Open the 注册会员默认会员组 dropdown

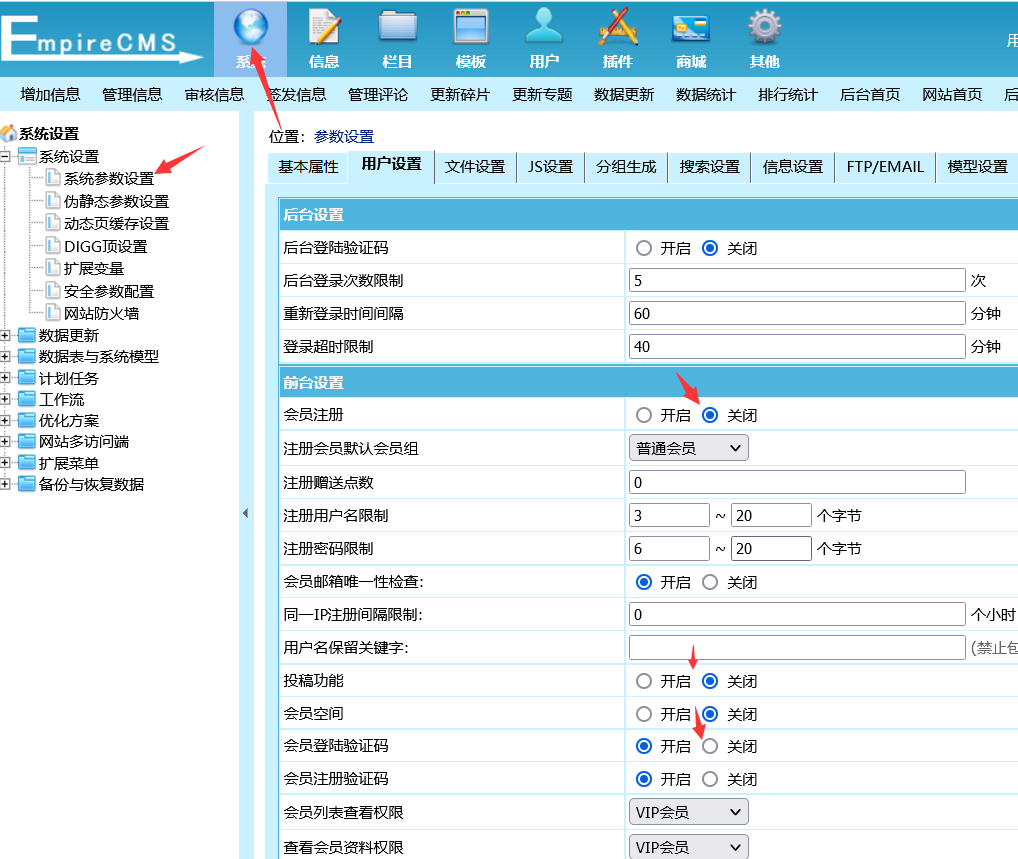[x=688, y=448]
